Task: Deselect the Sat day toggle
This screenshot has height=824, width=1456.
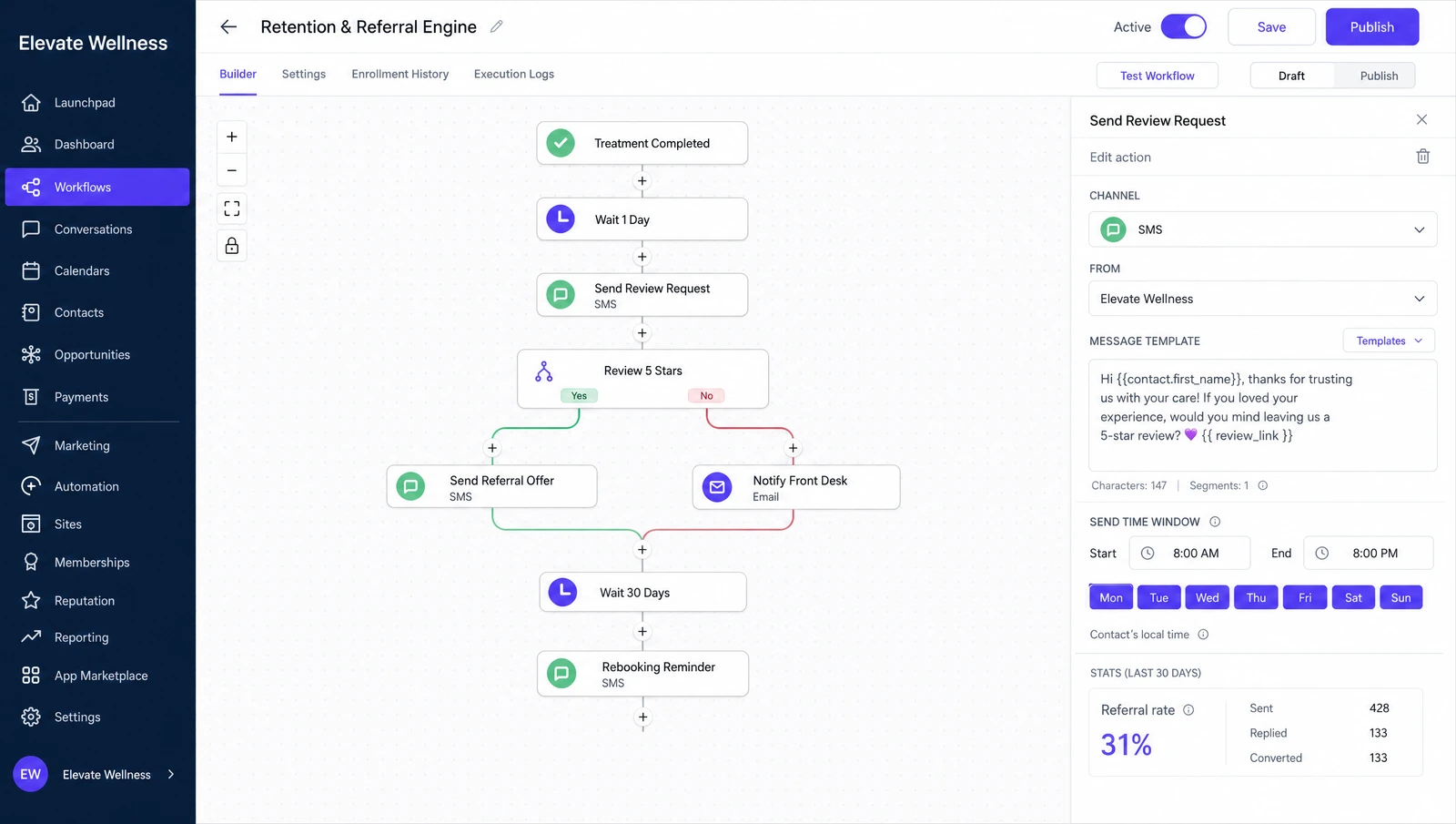Action: click(1353, 597)
